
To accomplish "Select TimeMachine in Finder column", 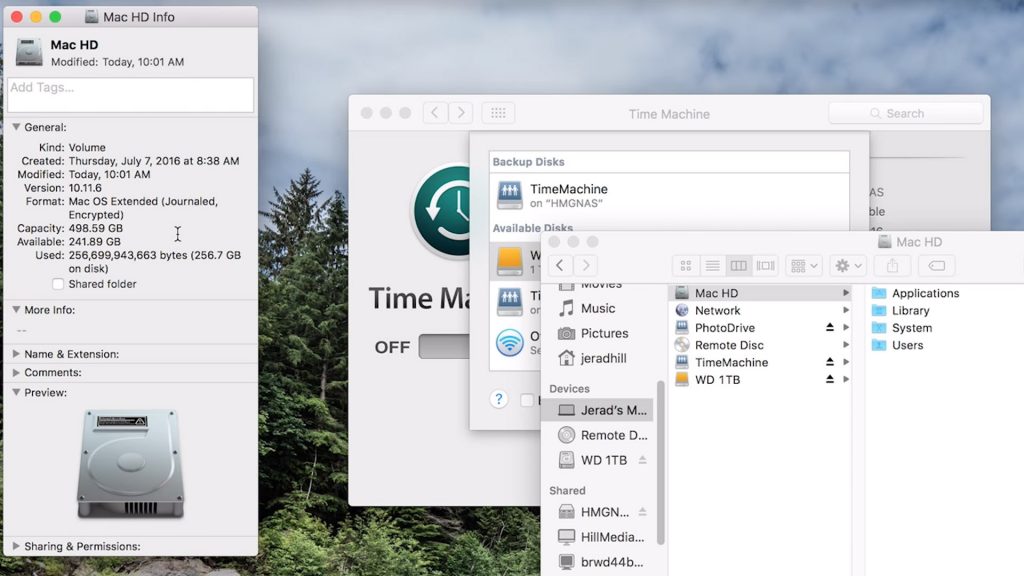I will tap(761, 362).
